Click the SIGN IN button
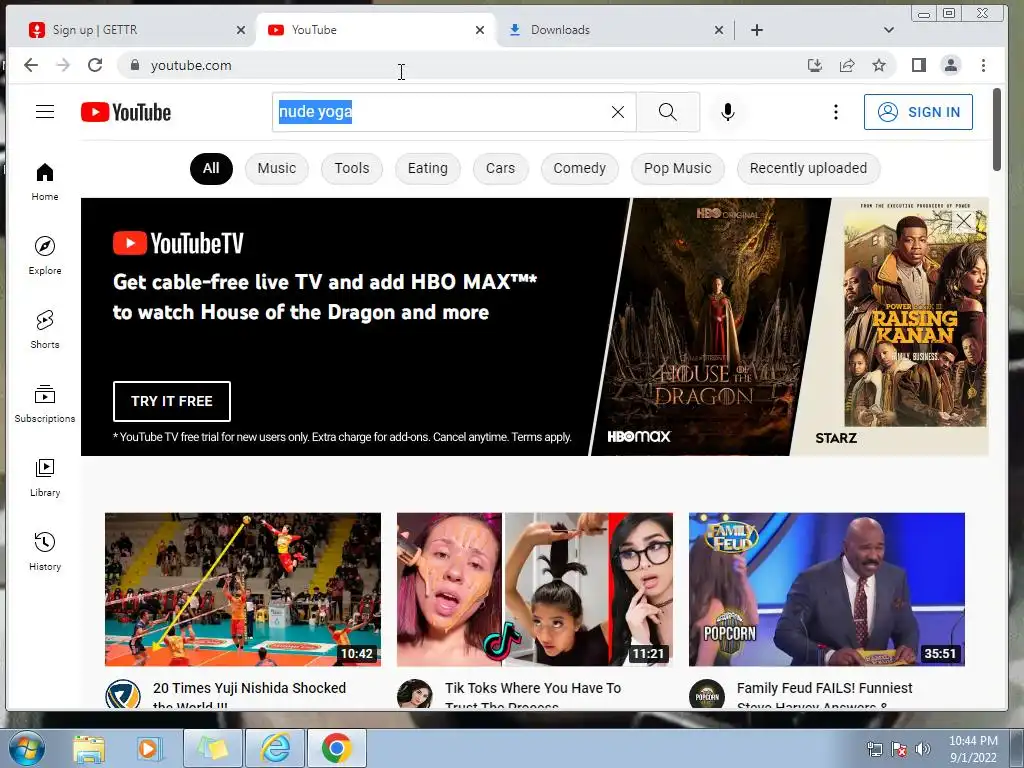The width and height of the screenshot is (1024, 768). pyautogui.click(x=918, y=112)
